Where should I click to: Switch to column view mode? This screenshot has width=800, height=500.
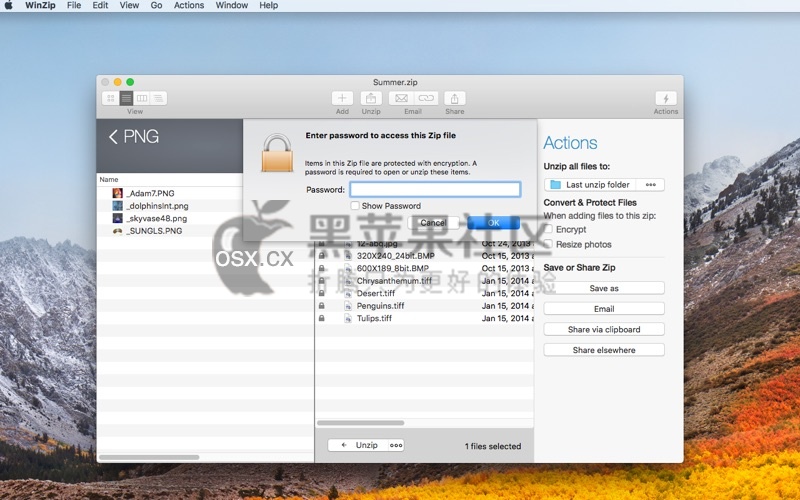[142, 98]
